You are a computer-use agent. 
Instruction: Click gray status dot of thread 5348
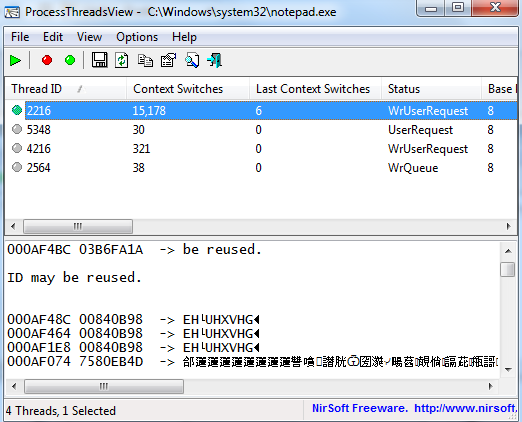click(17, 129)
